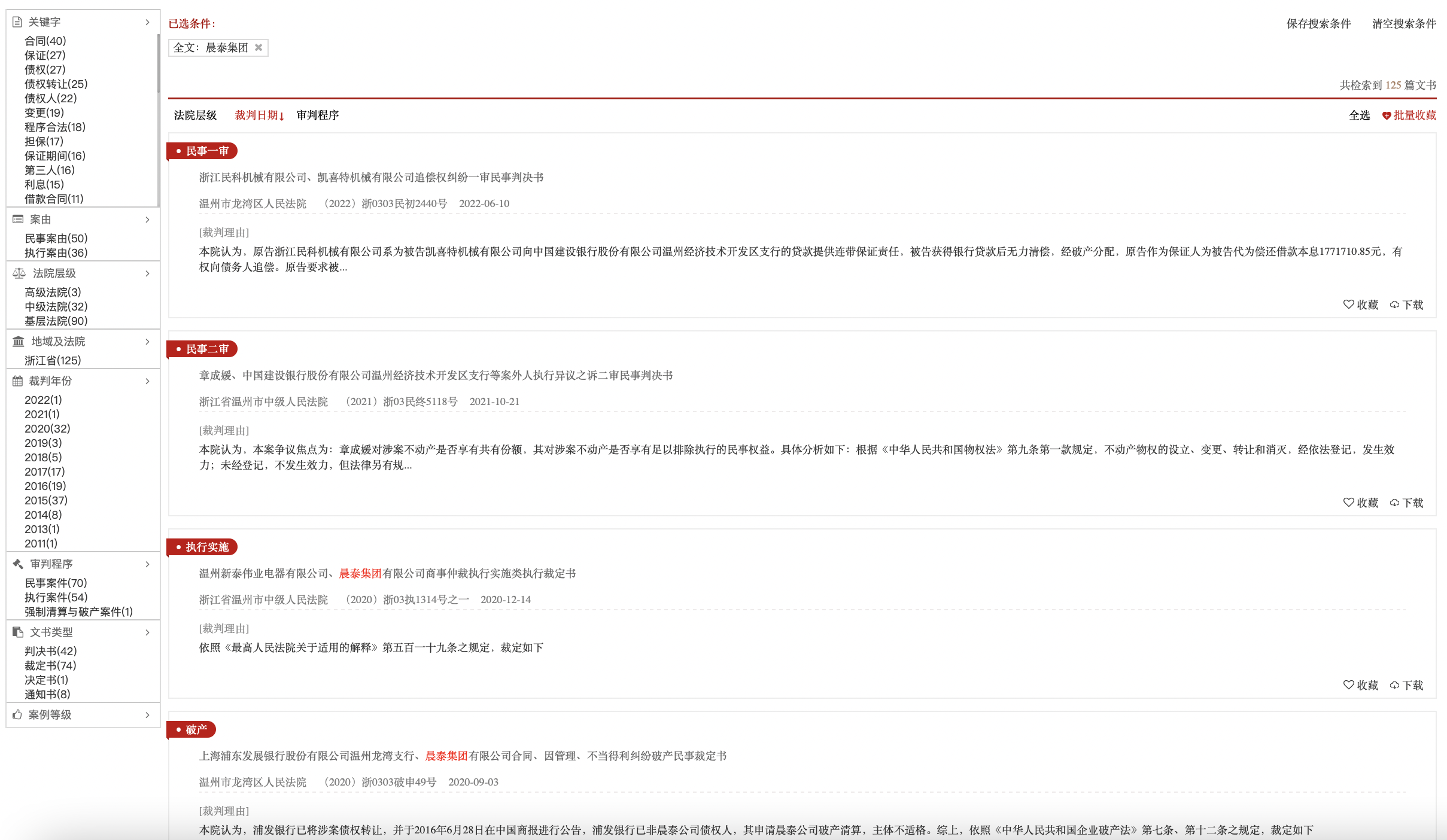Sort results by 法院层级
The image size is (1447, 840).
(x=195, y=115)
